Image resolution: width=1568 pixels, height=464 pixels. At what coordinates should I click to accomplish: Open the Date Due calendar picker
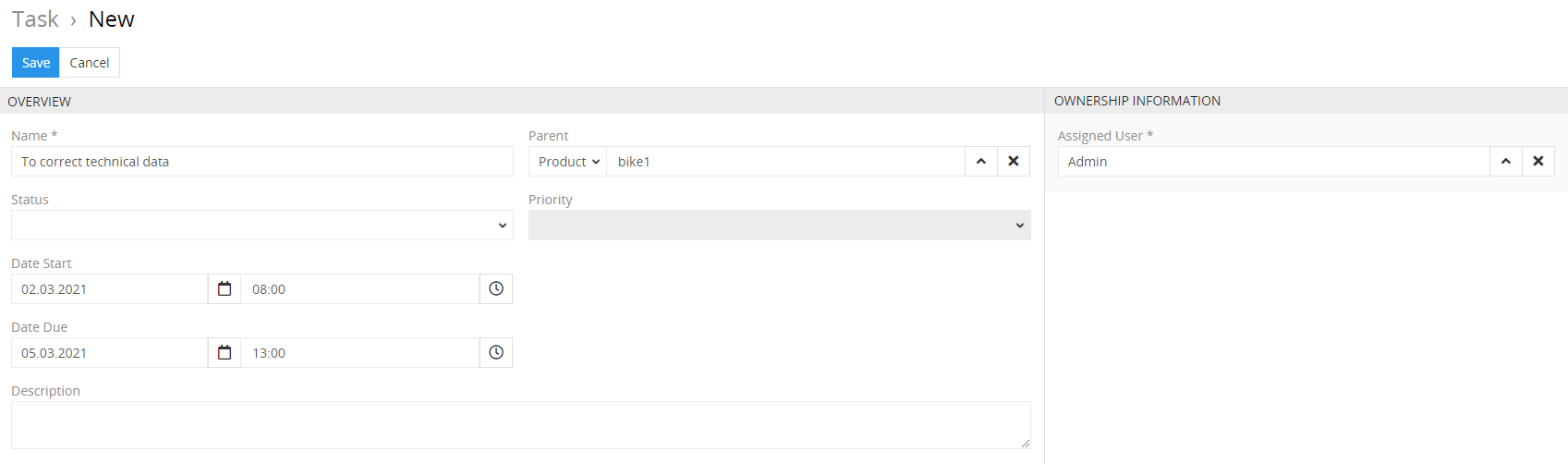pyautogui.click(x=225, y=353)
